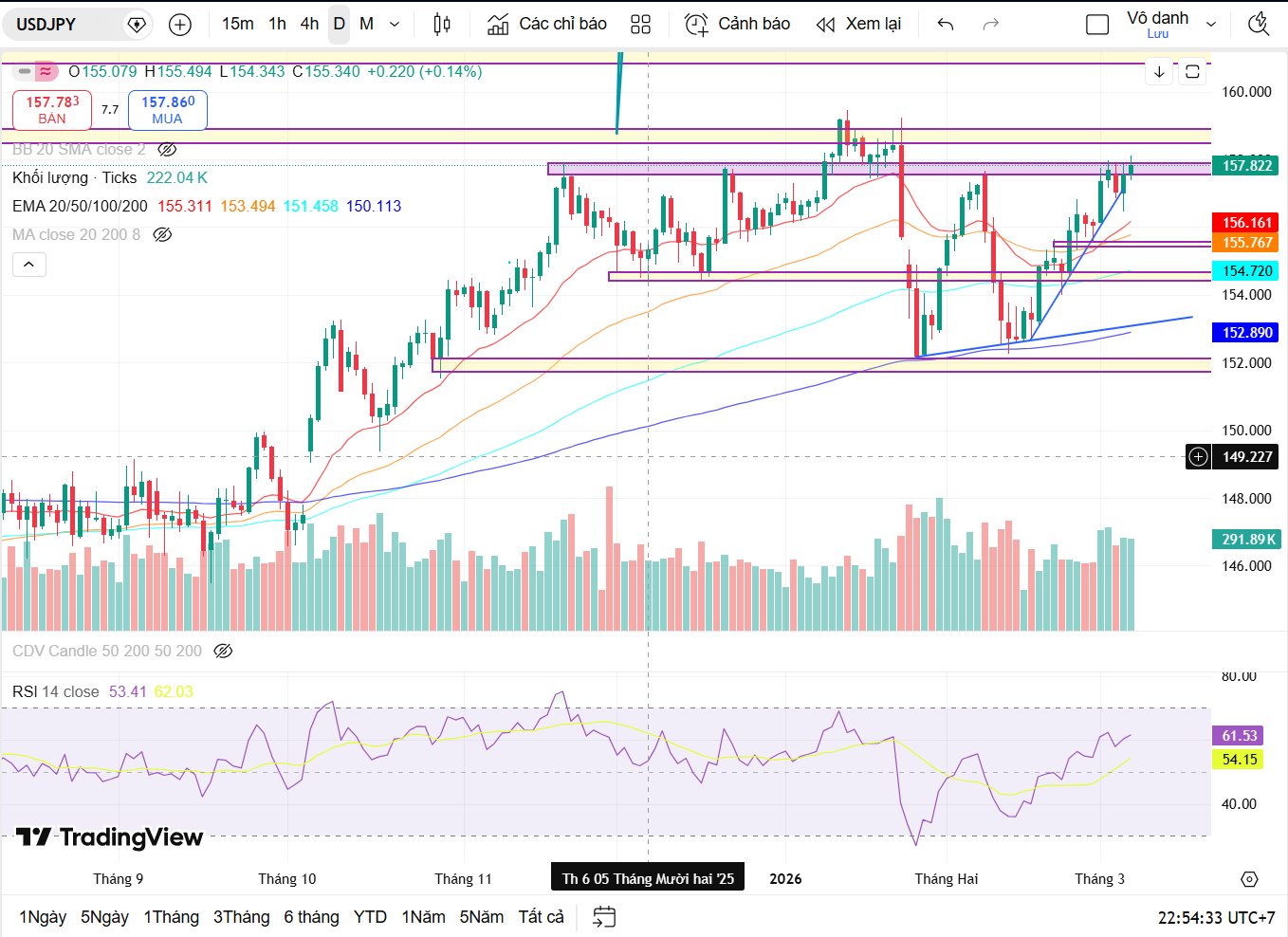
Task: Set range to 1Ngày
Action: pyautogui.click(x=43, y=917)
